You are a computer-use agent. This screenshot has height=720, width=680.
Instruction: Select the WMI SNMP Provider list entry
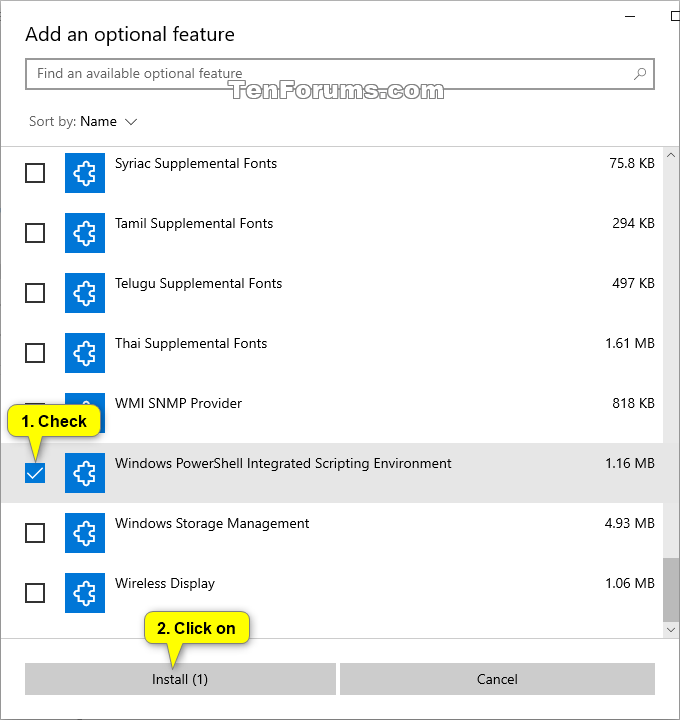(332, 413)
